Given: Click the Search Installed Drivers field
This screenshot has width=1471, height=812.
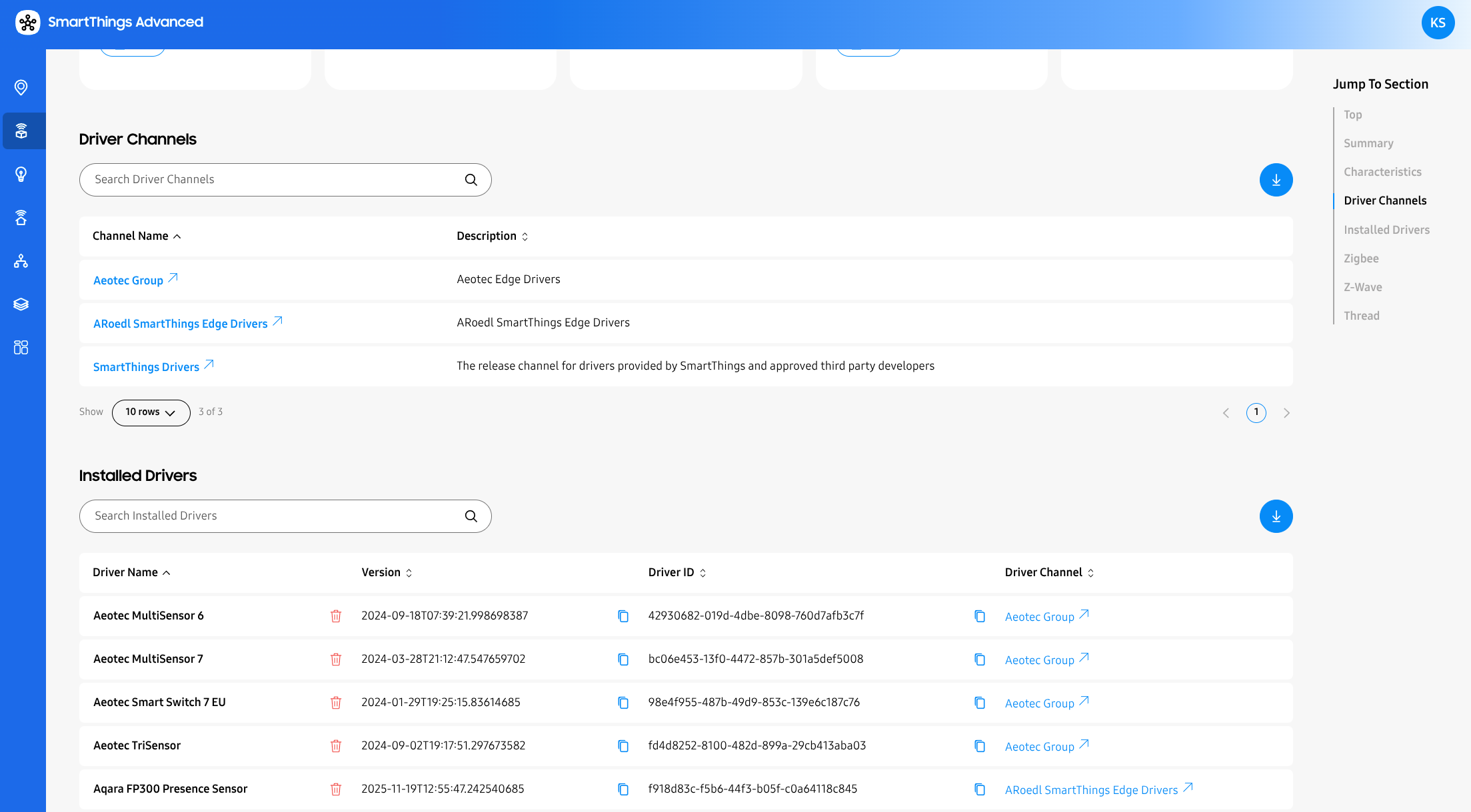Looking at the screenshot, I should click(x=273, y=516).
